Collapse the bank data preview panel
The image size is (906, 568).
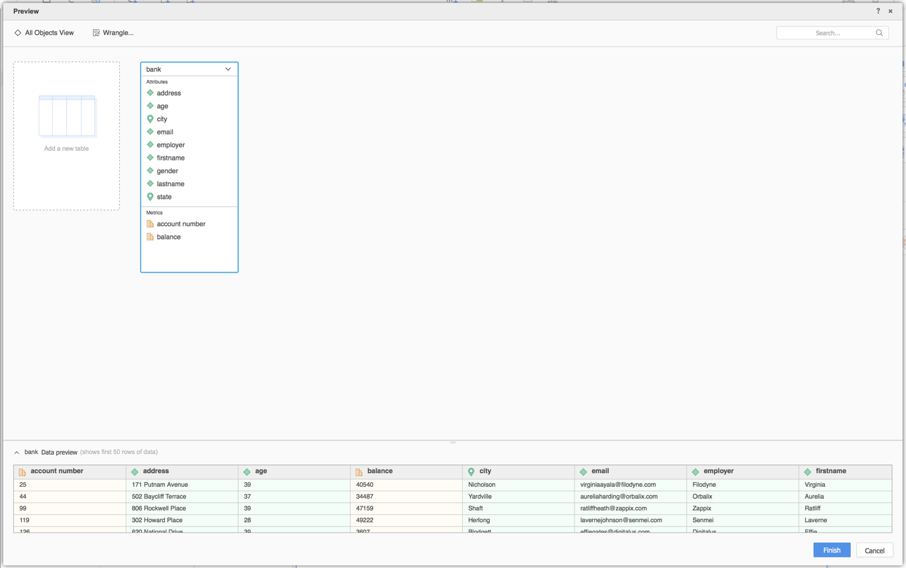(17, 452)
